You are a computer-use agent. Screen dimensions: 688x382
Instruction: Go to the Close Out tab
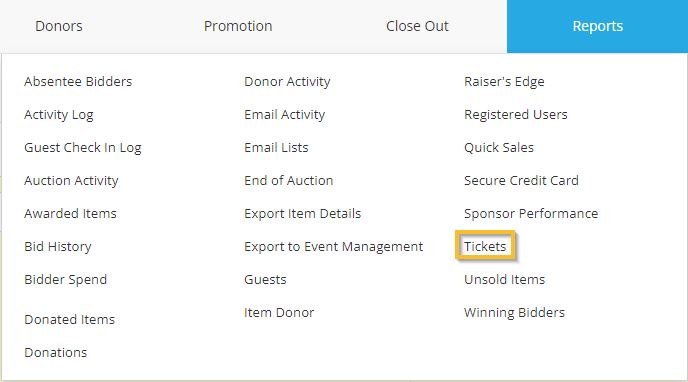pyautogui.click(x=417, y=26)
